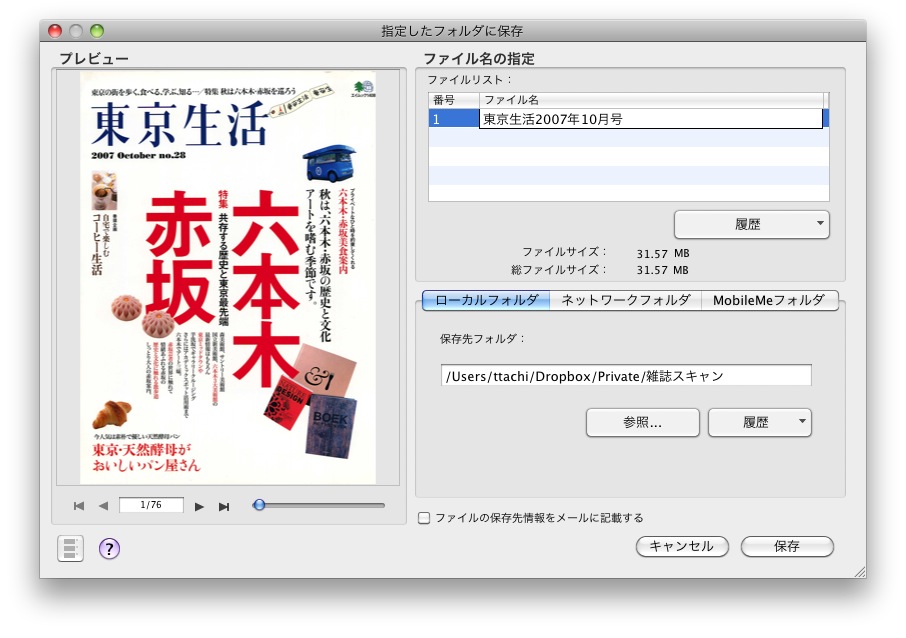Select the ローカルフォルダ tab
The image size is (906, 638).
pos(486,300)
